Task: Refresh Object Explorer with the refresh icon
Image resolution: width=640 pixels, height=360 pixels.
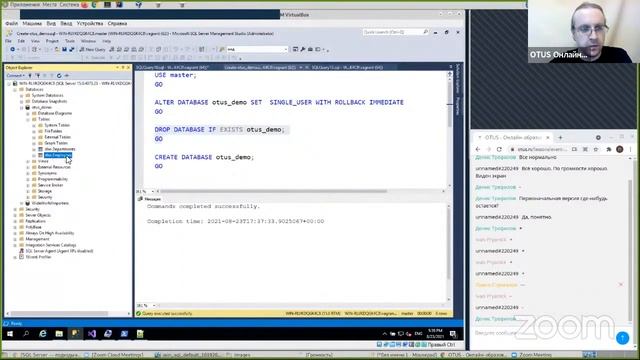Action: tap(59, 76)
